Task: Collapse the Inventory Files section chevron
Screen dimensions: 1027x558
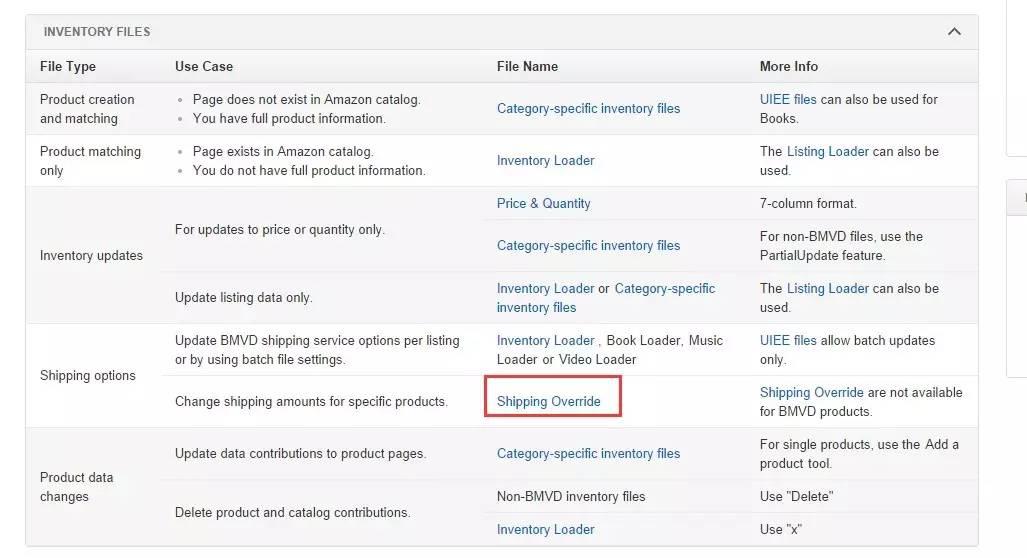Action: pos(954,32)
